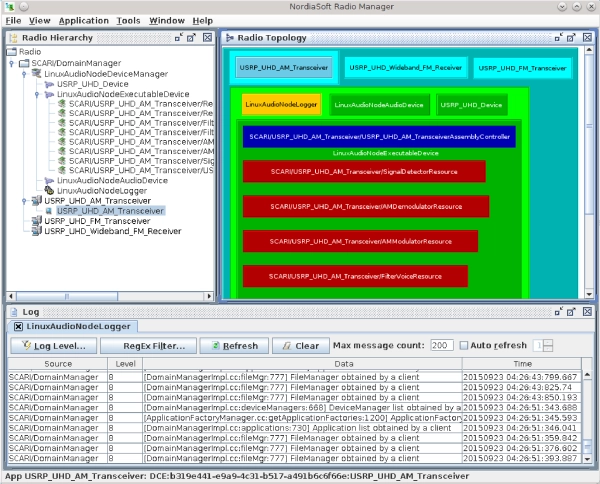Viewport: 600px width, 484px height.
Task: Click the USRP_UHD_Device node icon in tree
Action: point(49,85)
